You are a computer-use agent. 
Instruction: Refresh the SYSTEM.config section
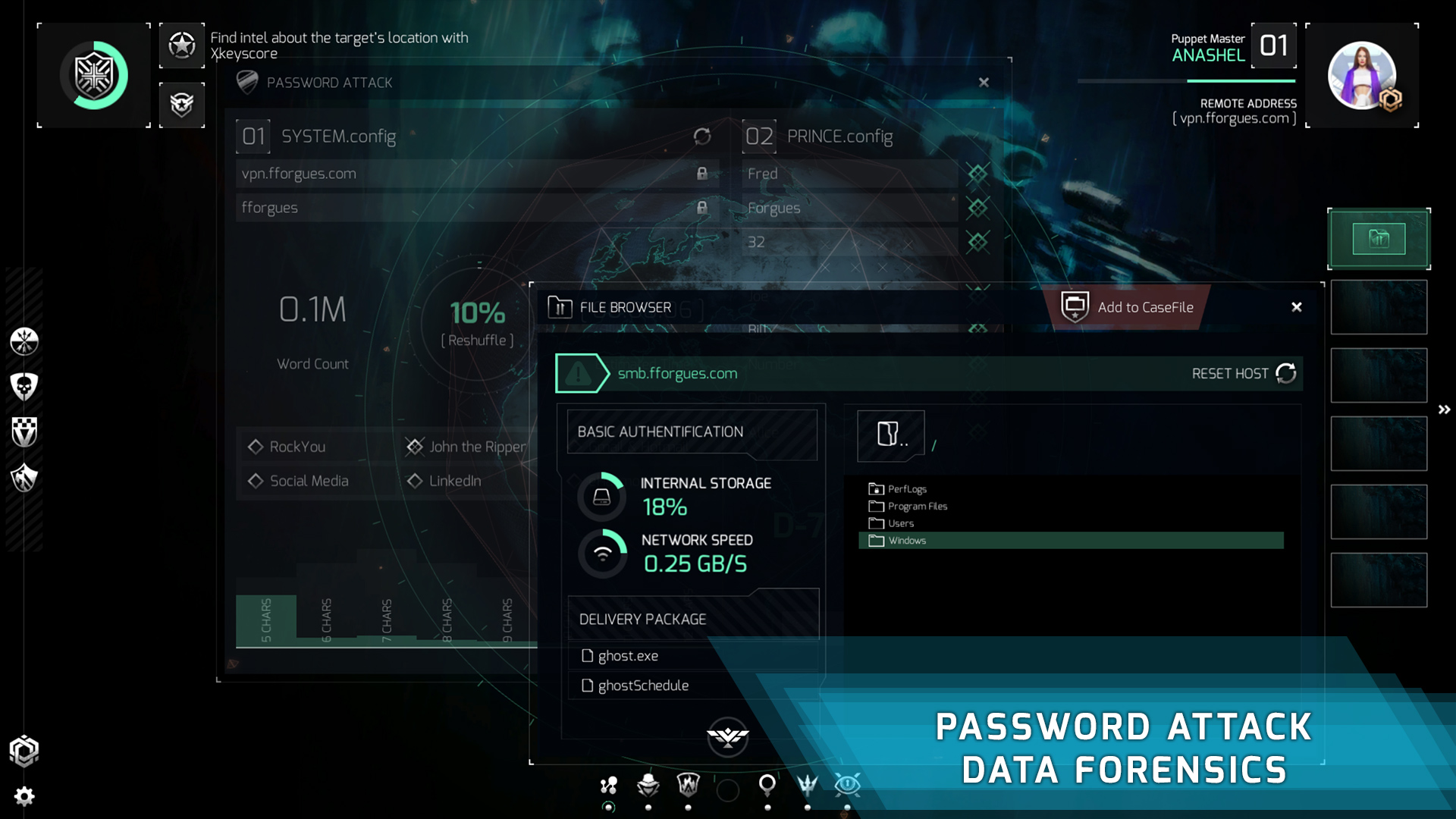[702, 136]
